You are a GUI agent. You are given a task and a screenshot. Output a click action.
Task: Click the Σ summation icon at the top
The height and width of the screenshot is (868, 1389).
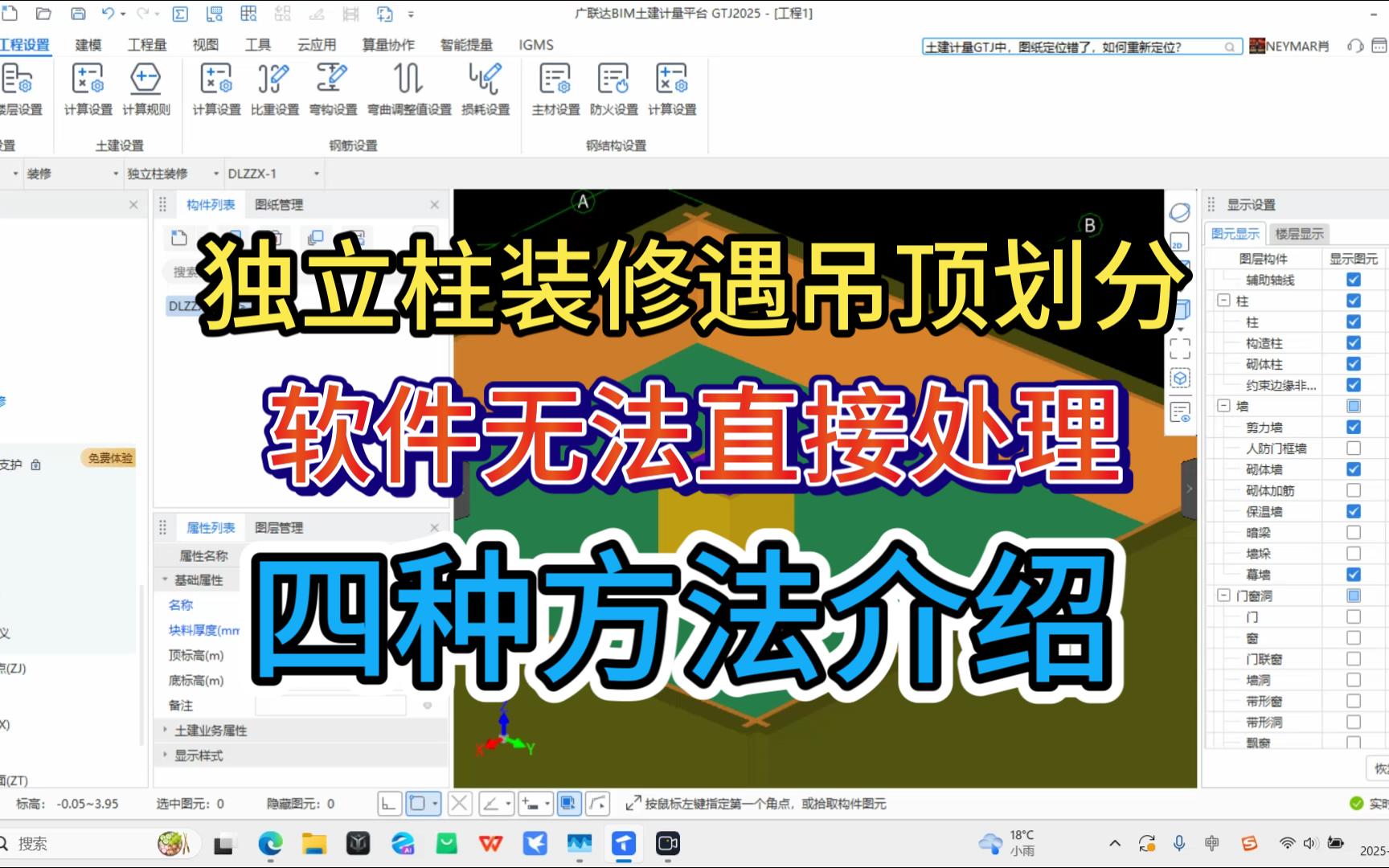[181, 13]
